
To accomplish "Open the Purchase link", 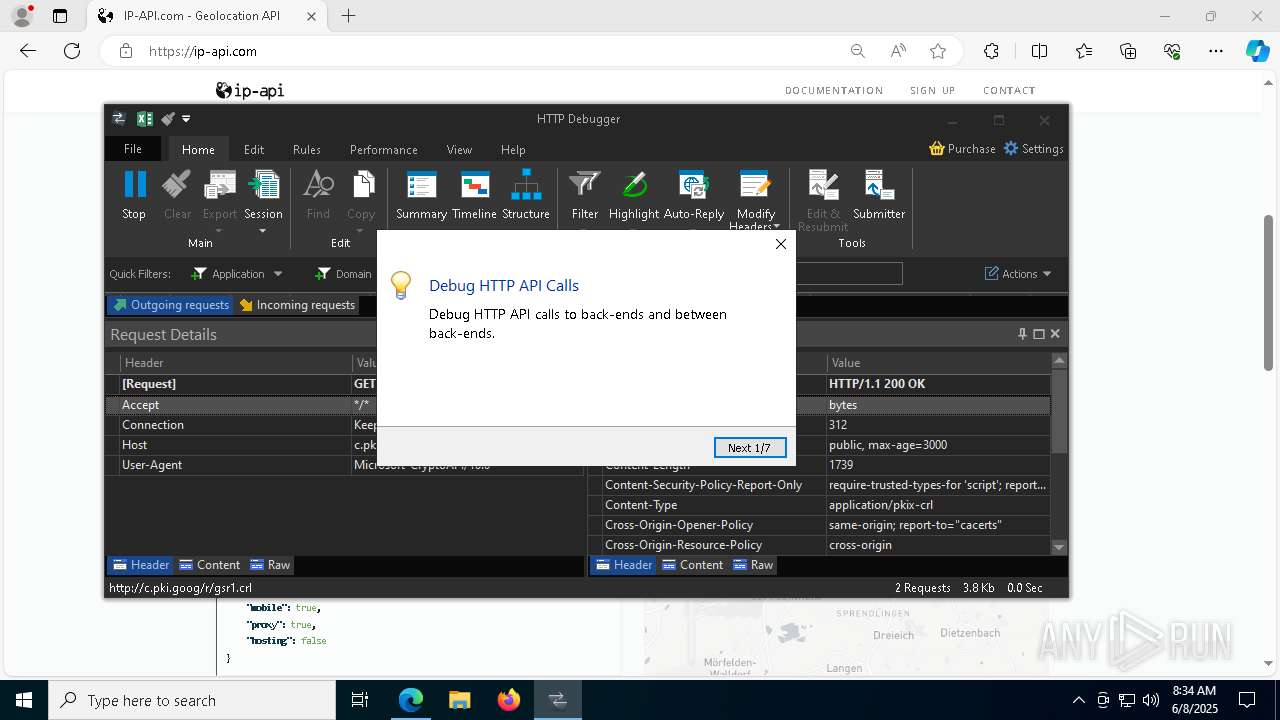I will (962, 149).
